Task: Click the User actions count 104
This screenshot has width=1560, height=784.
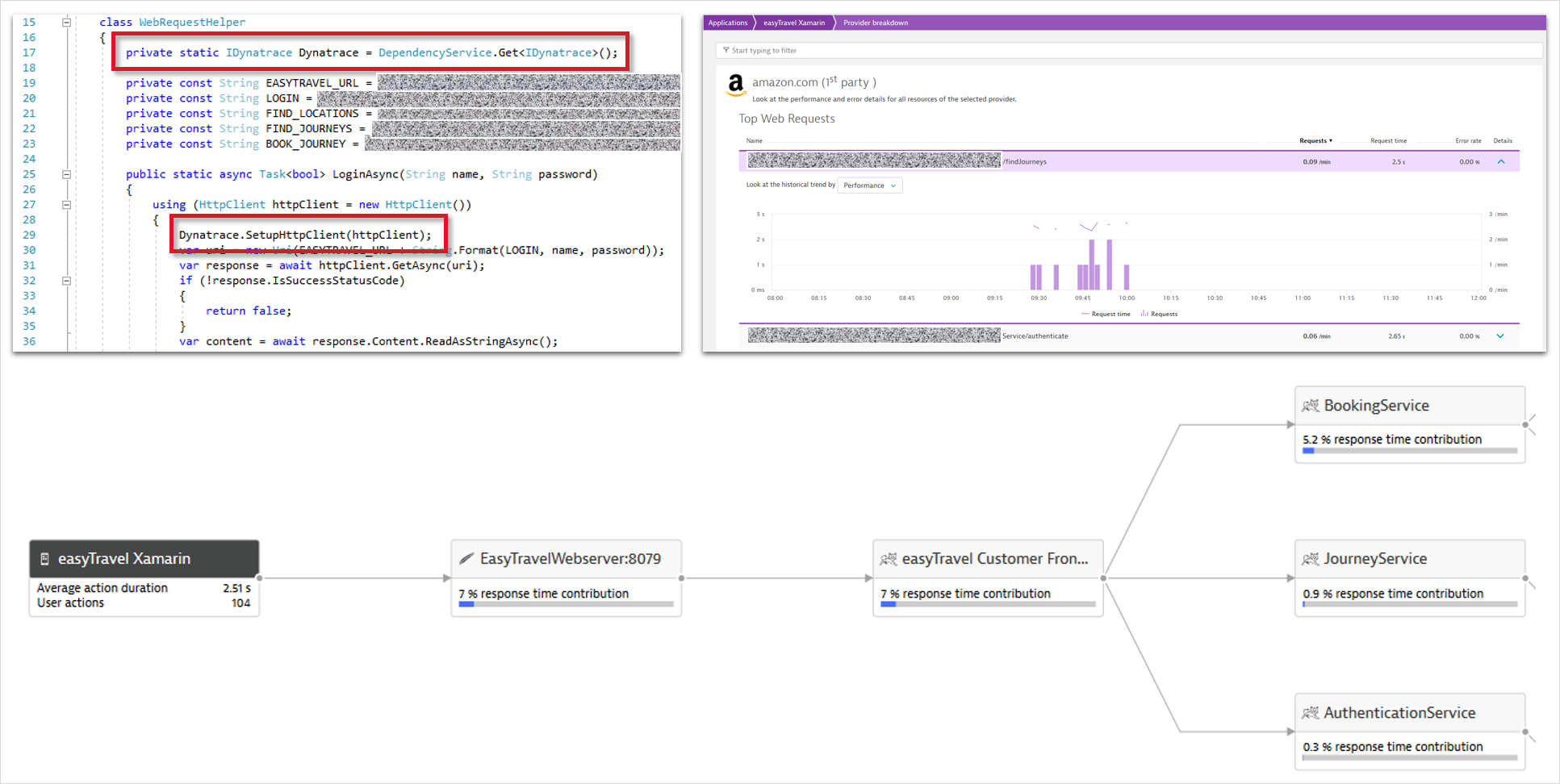Action: (240, 603)
